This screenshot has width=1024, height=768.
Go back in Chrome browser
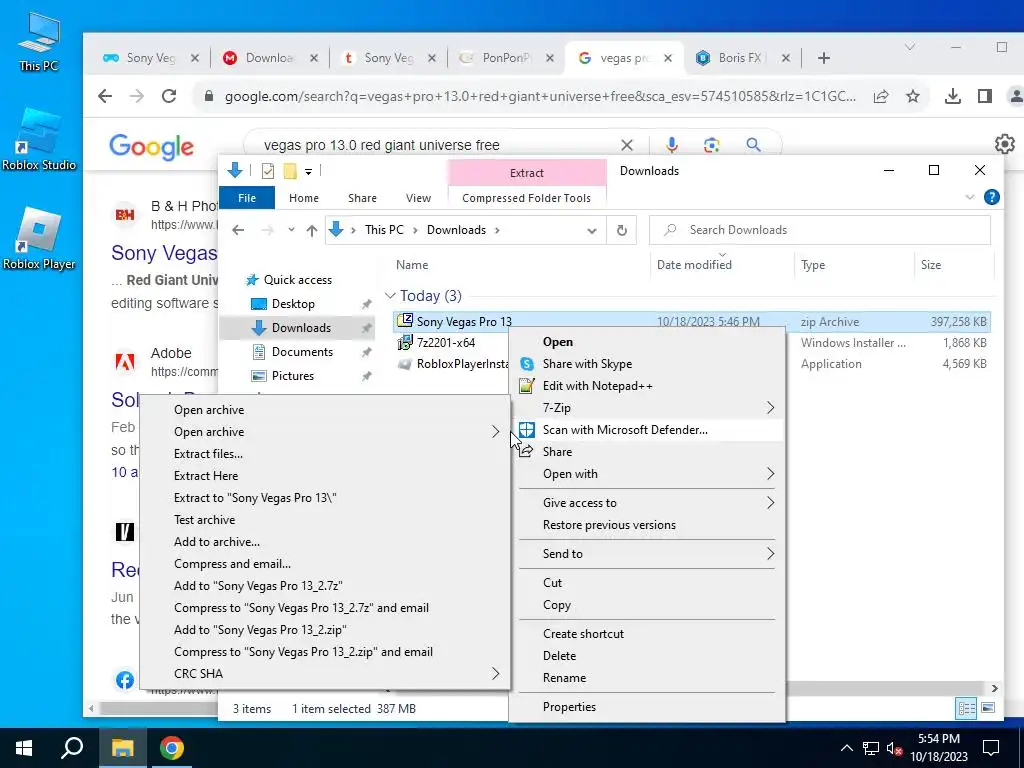click(105, 97)
